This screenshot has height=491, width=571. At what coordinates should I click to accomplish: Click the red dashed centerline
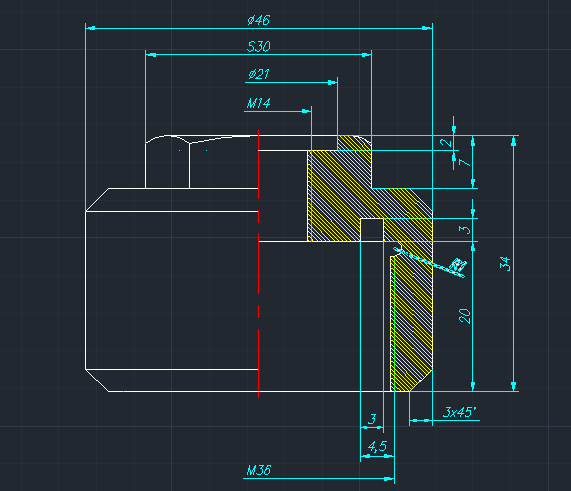tap(259, 264)
